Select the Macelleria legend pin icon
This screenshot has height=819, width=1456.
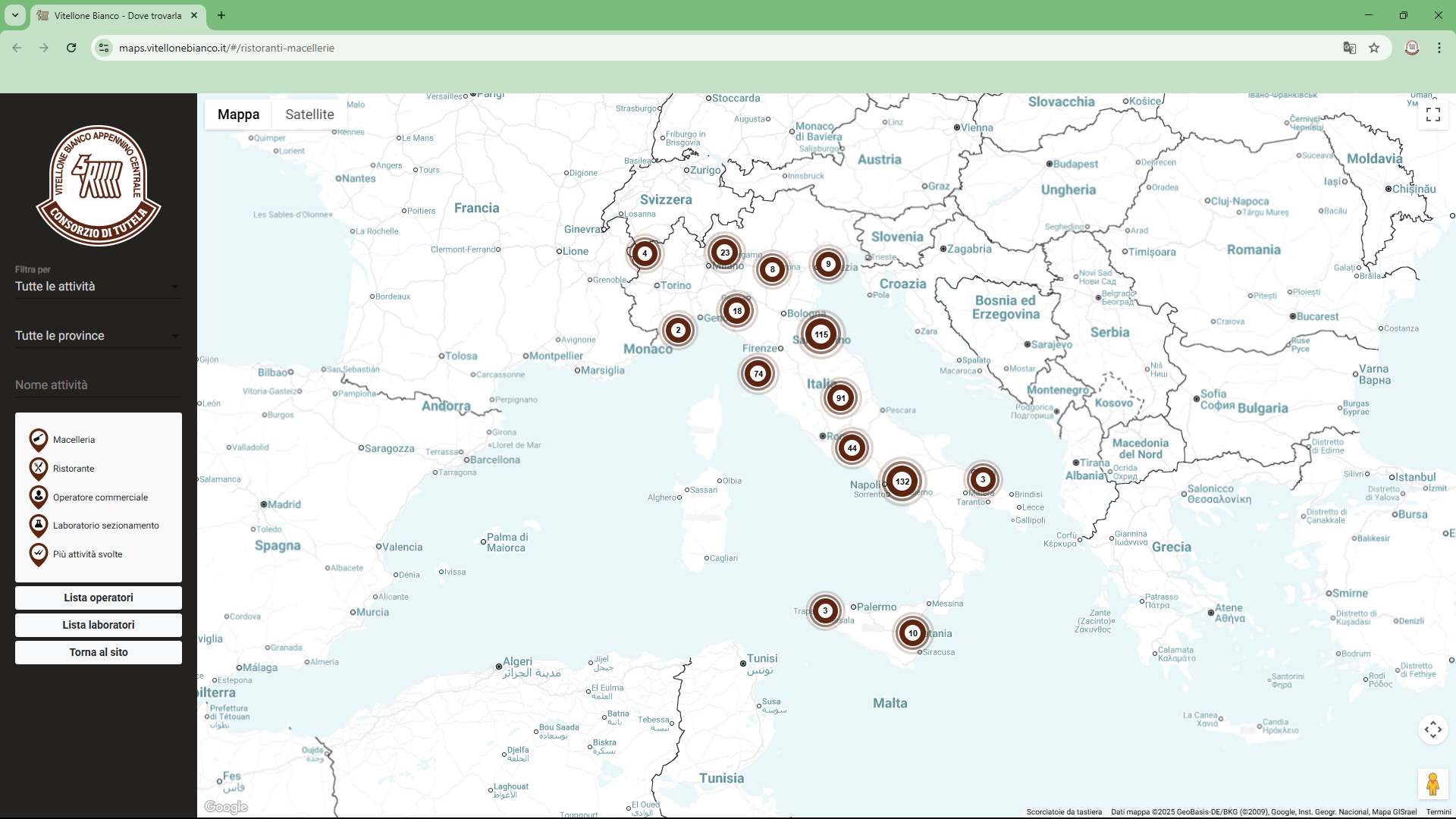point(39,440)
